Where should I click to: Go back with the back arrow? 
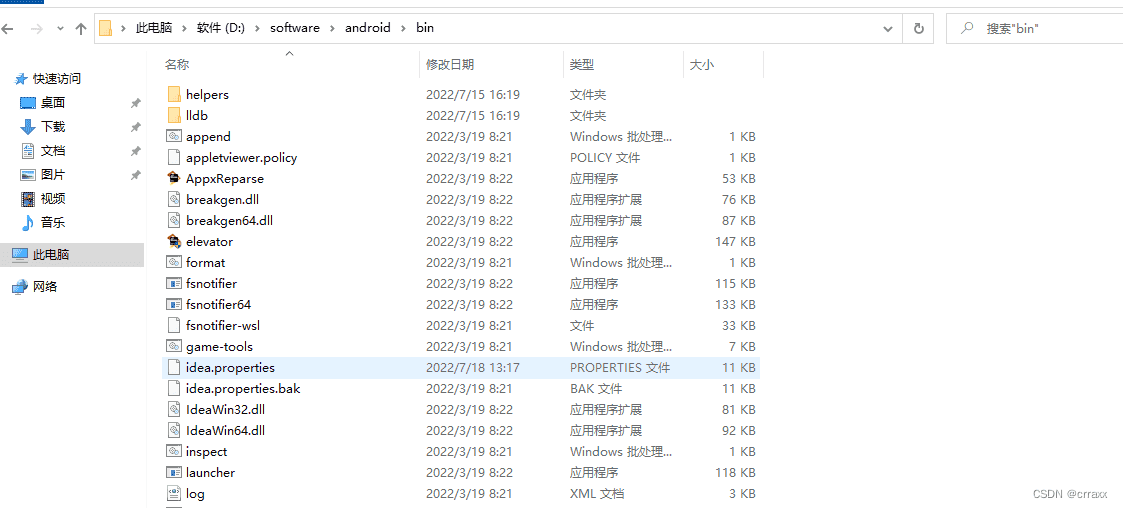coord(8,29)
